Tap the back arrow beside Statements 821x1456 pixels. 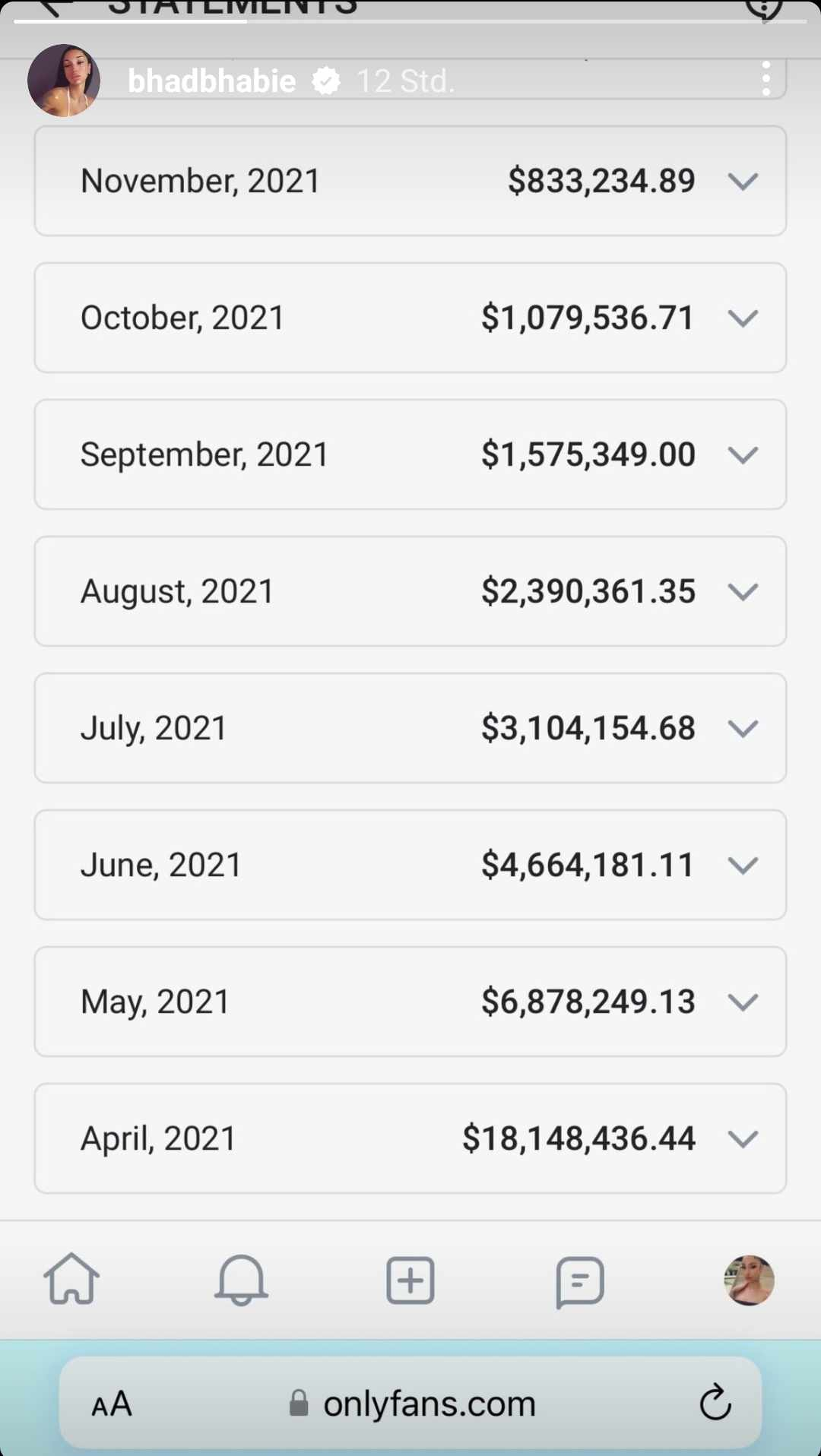coord(55,8)
